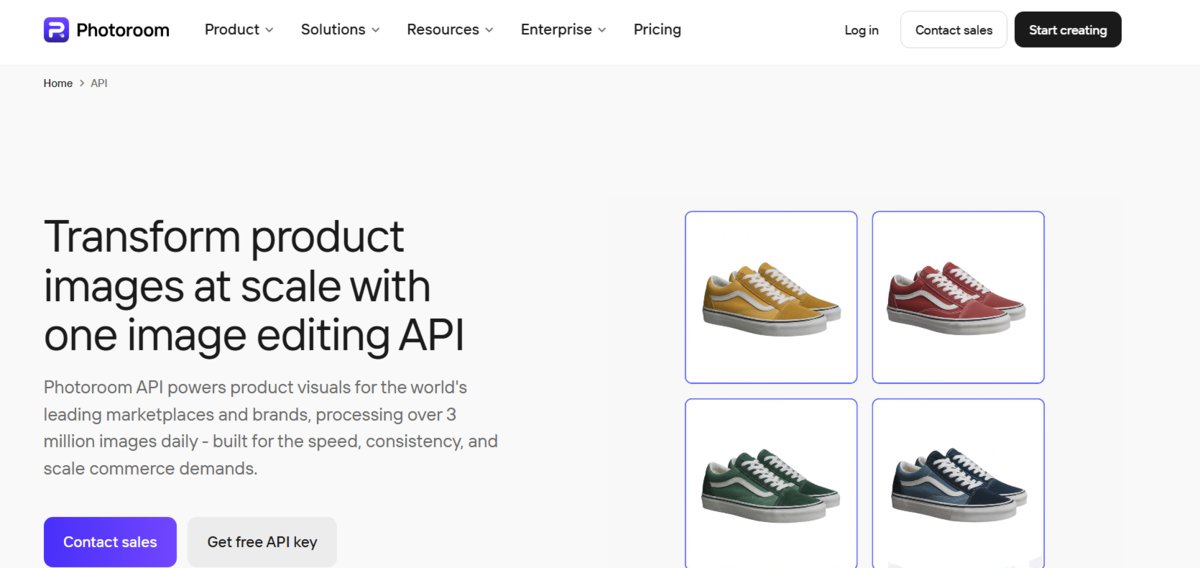Go to Home via breadcrumb

click(x=58, y=83)
